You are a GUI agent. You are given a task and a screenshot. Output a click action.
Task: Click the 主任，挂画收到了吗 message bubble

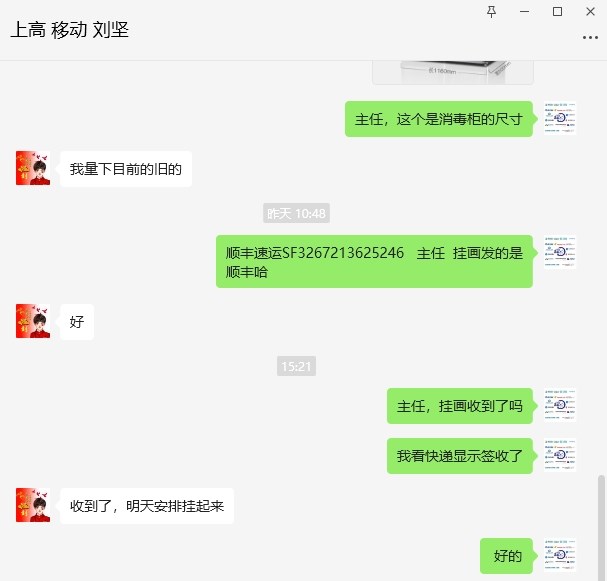(460, 406)
